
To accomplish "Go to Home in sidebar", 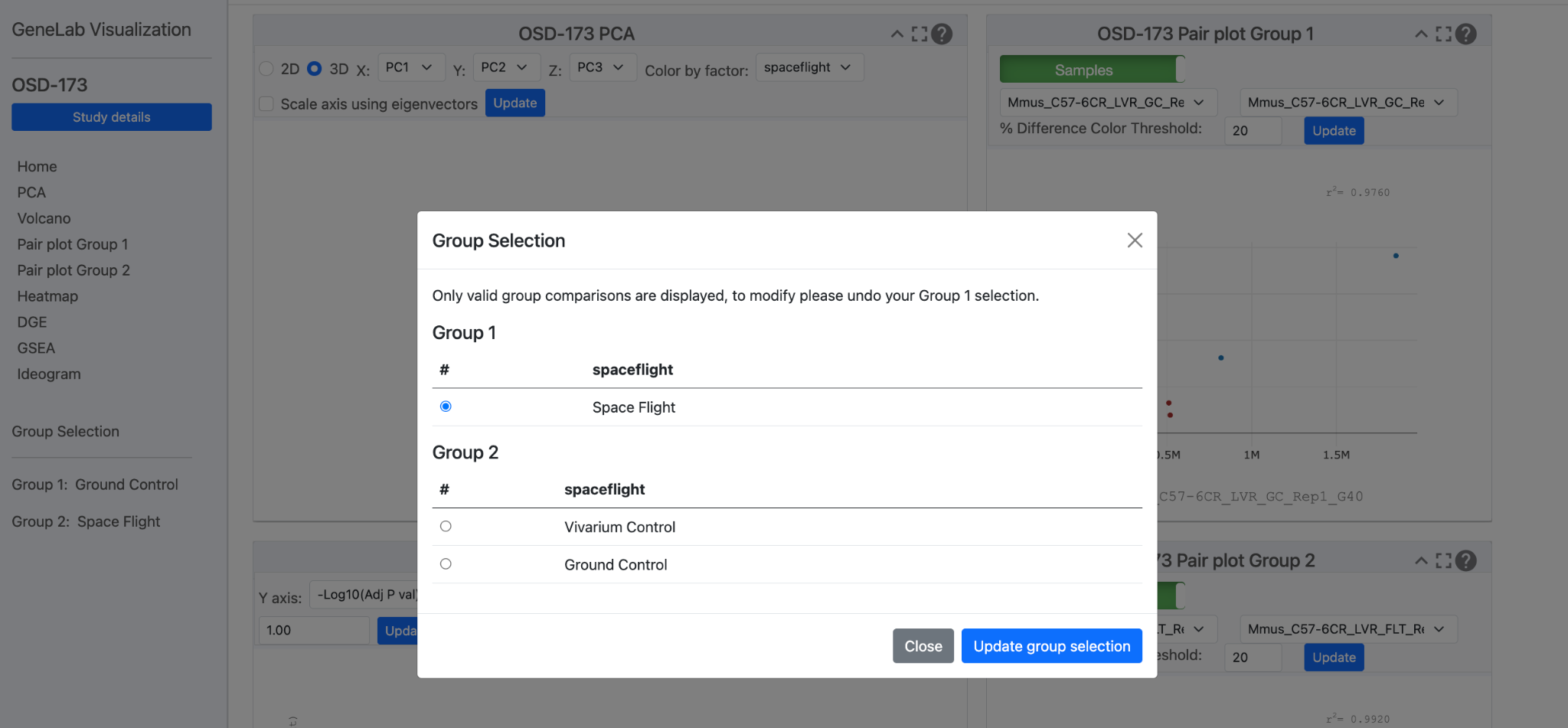I will [37, 166].
